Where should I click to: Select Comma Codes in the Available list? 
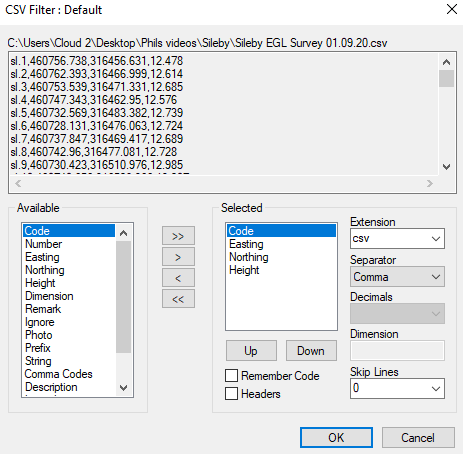(59, 374)
